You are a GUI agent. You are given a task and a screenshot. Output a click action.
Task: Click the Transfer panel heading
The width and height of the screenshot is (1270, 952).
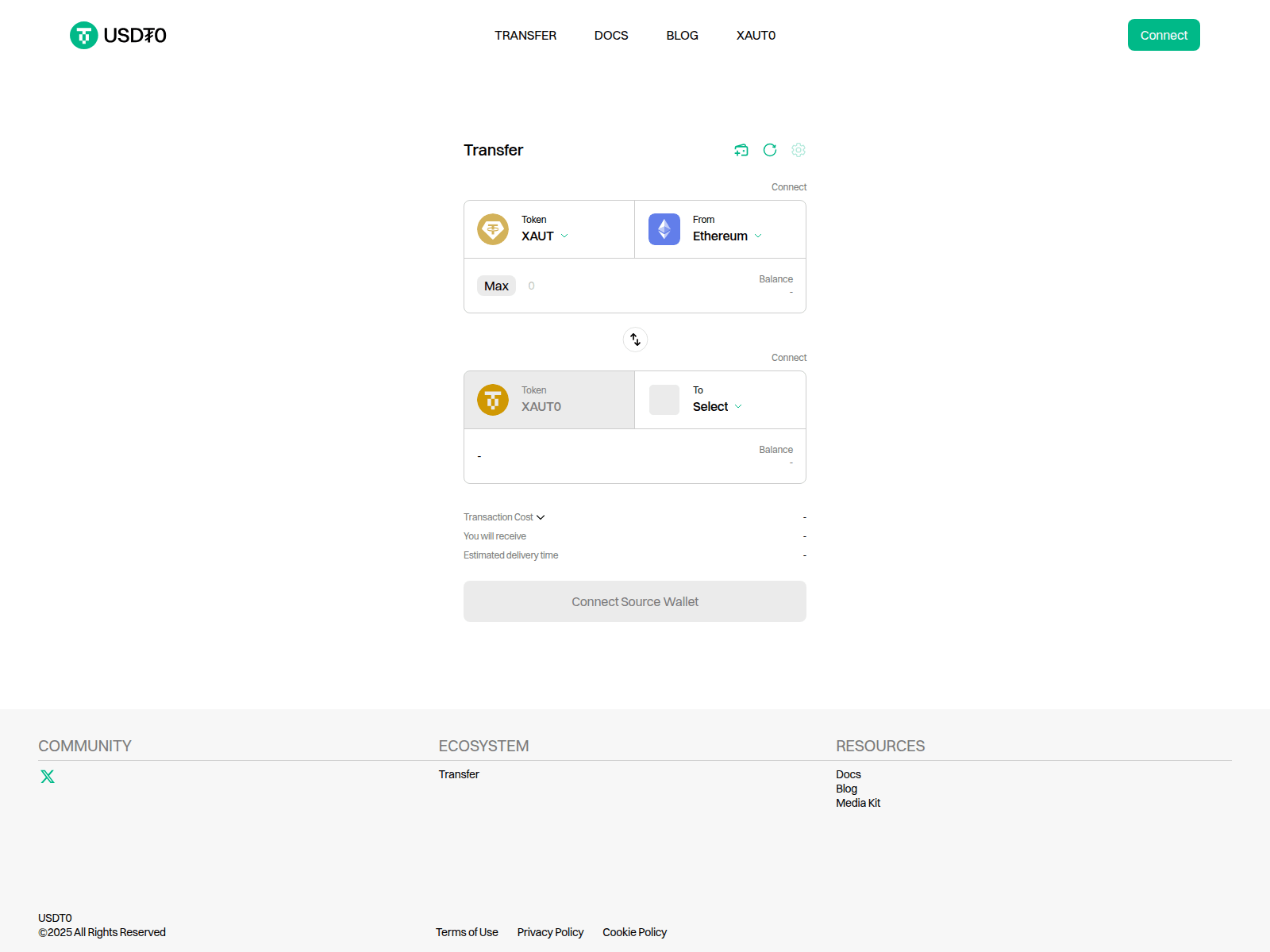tap(493, 150)
